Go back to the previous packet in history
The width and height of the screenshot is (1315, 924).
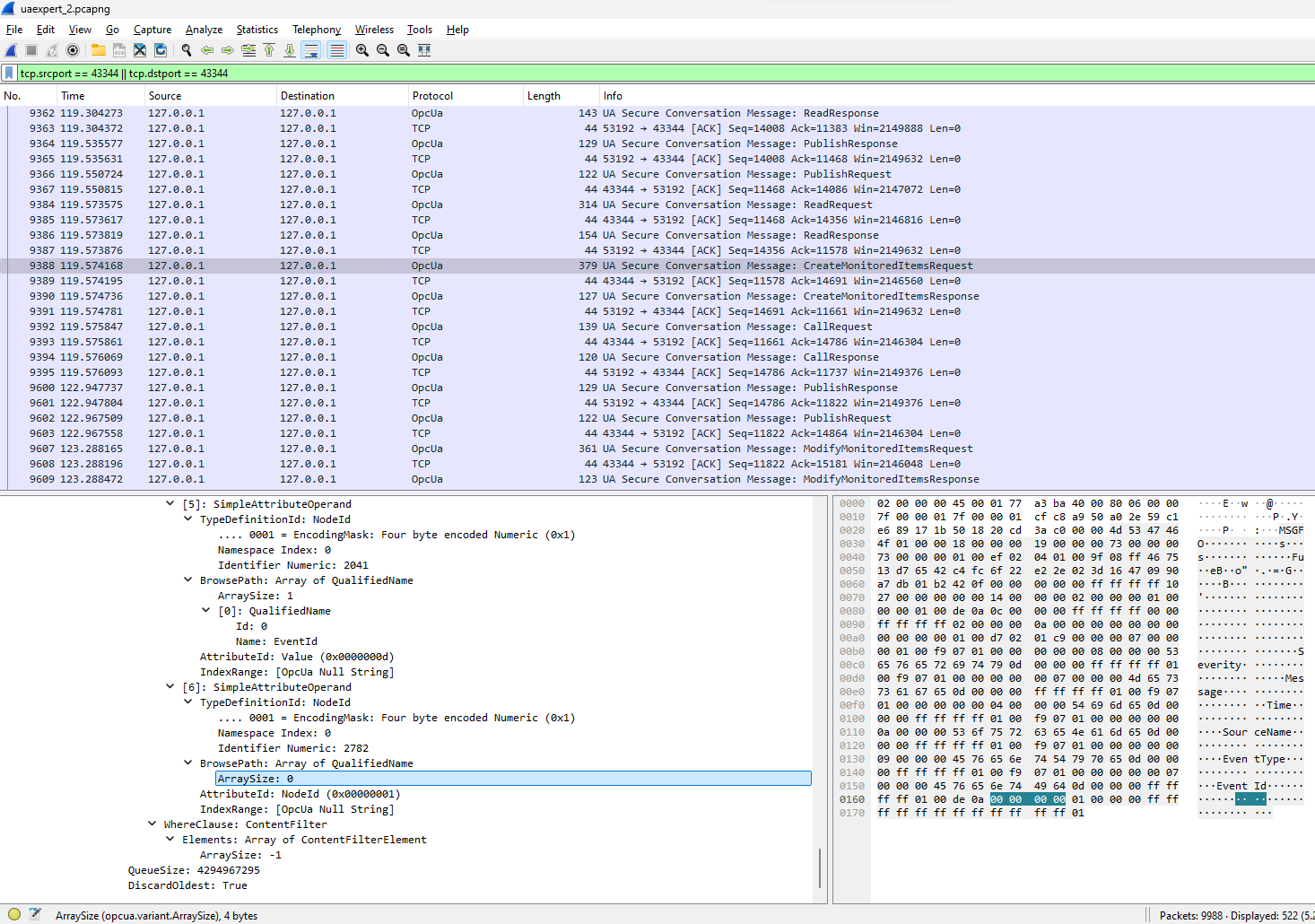tap(207, 50)
